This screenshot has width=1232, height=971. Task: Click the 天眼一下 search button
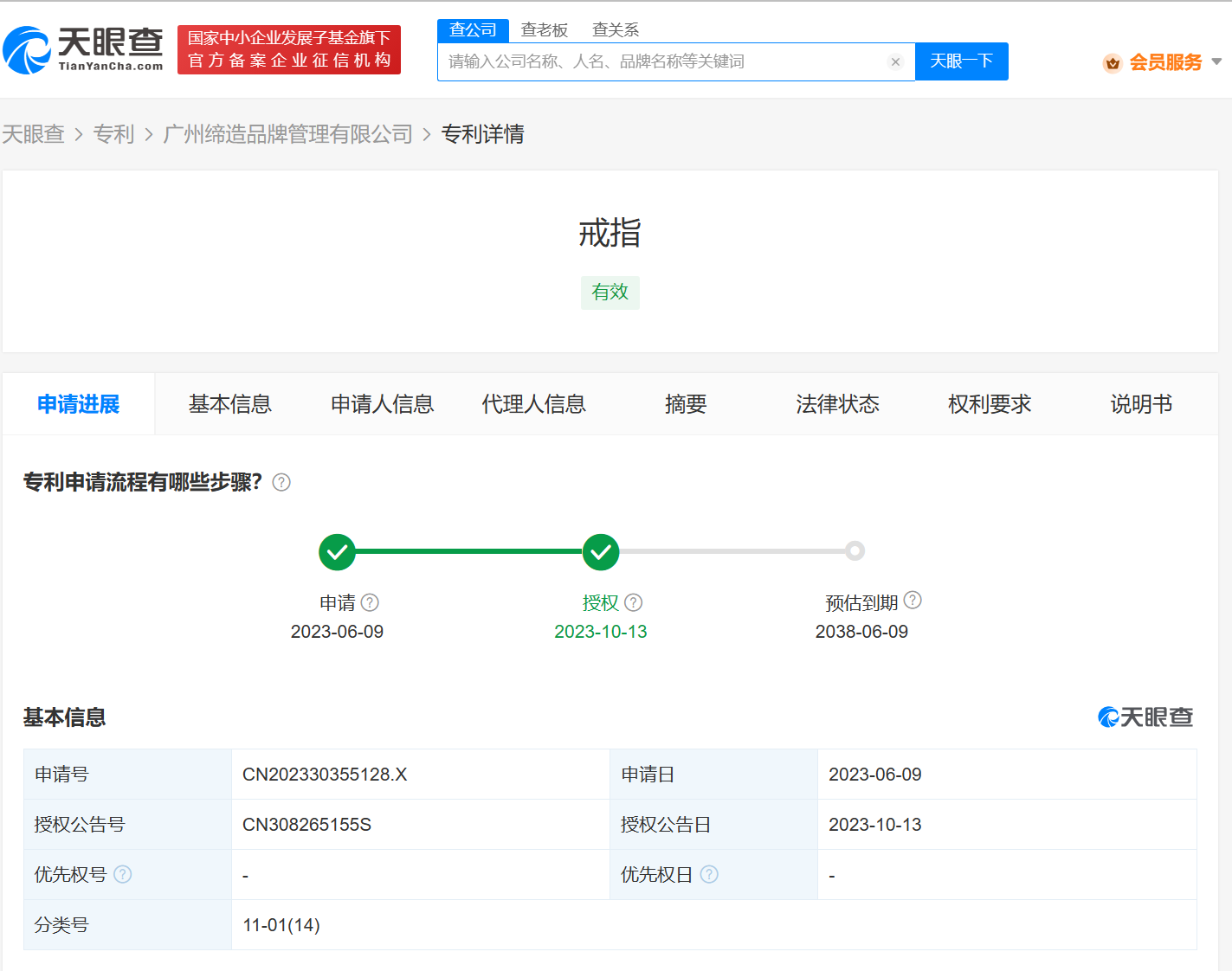pyautogui.click(x=962, y=61)
